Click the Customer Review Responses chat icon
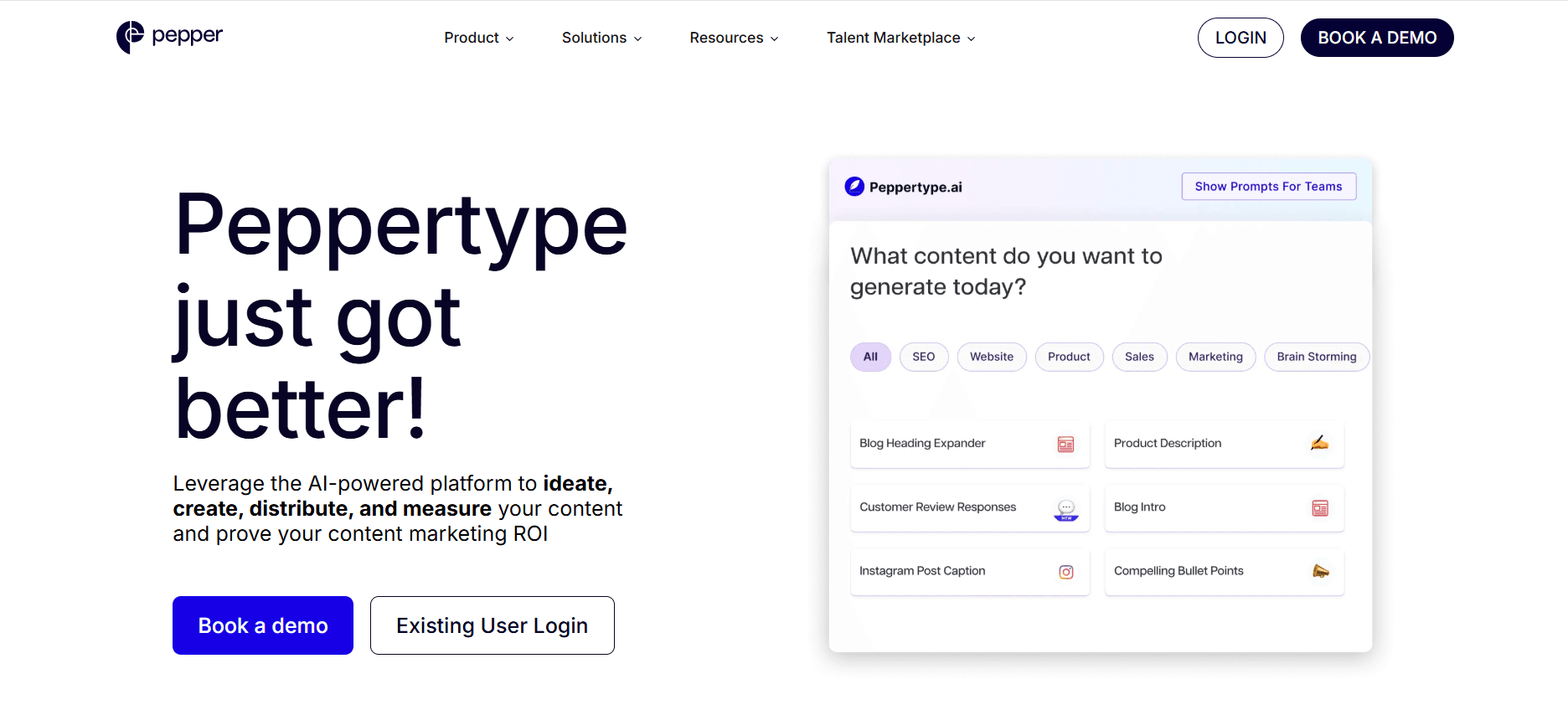The image size is (1568, 715). (x=1065, y=509)
